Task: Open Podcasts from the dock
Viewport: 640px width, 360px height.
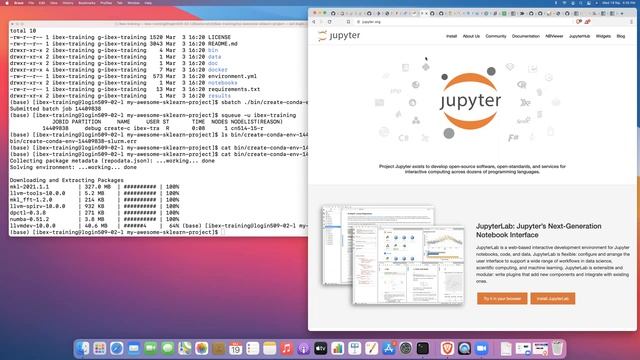Action: pyautogui.click(x=303, y=349)
